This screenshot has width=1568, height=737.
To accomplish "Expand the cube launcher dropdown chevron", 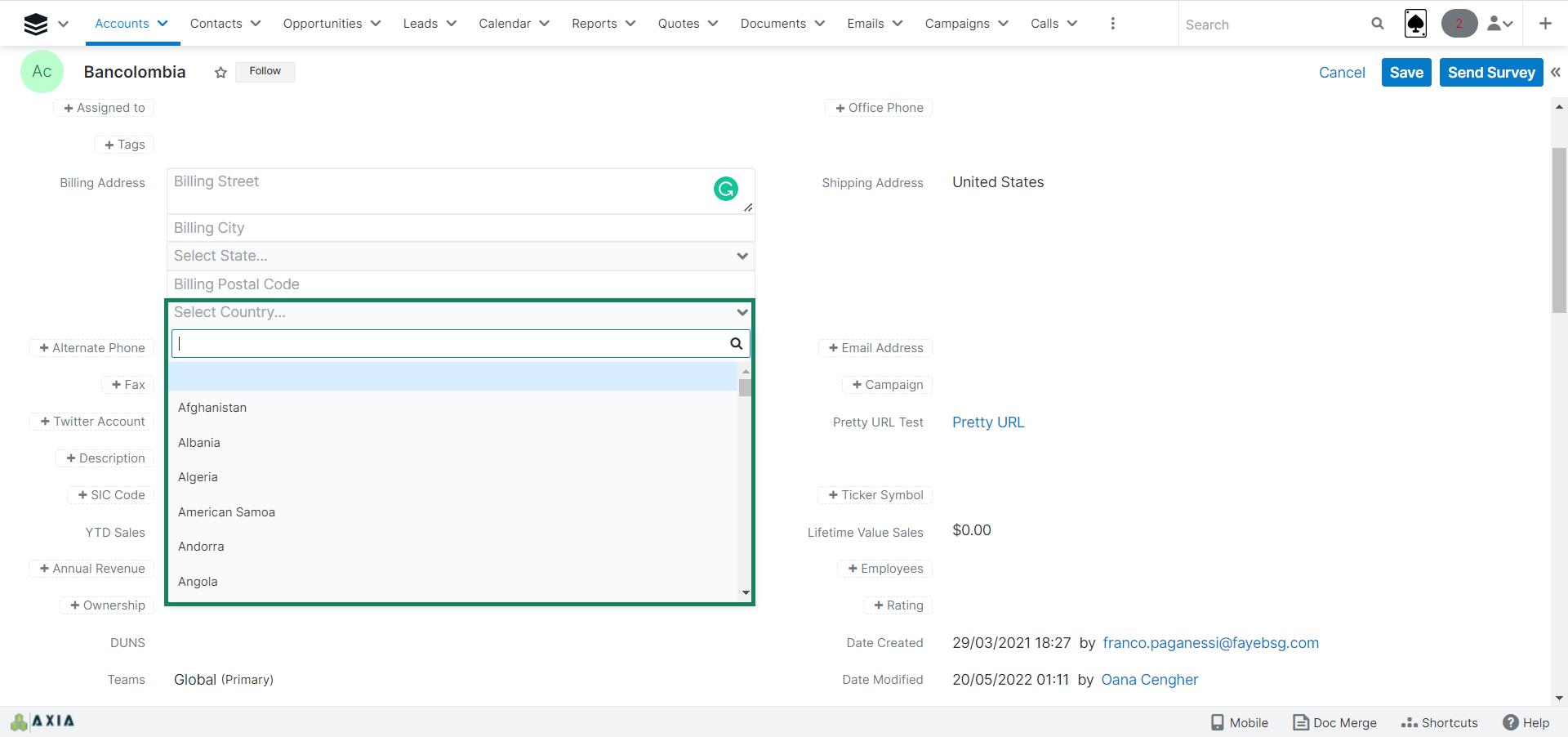I will (63, 24).
